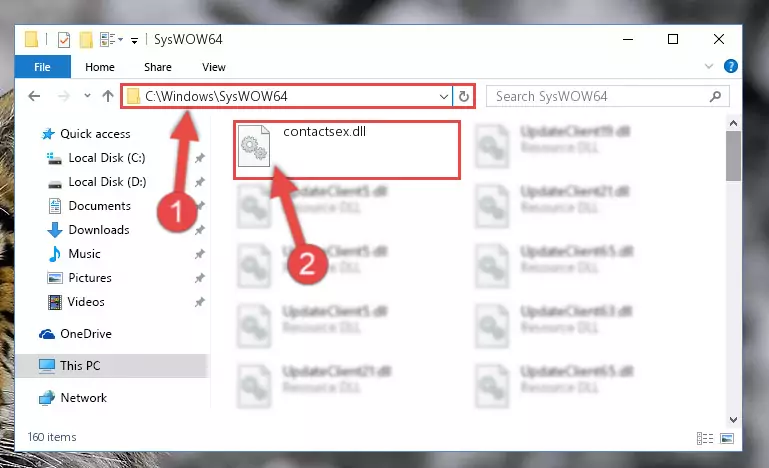Click the folder icon in the title bar

[x=31, y=39]
